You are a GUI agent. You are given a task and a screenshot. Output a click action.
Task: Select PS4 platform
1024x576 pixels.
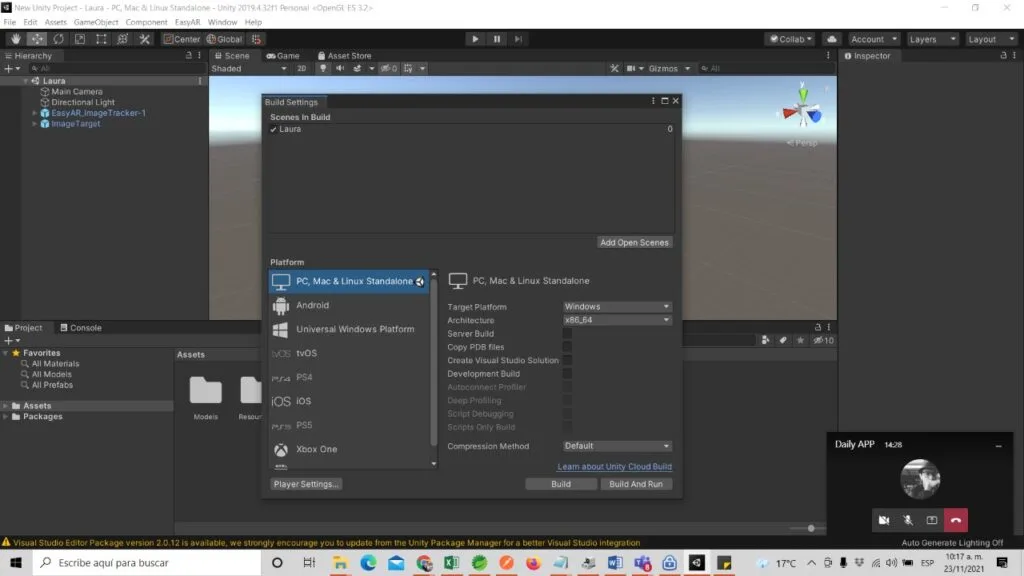tap(349, 377)
